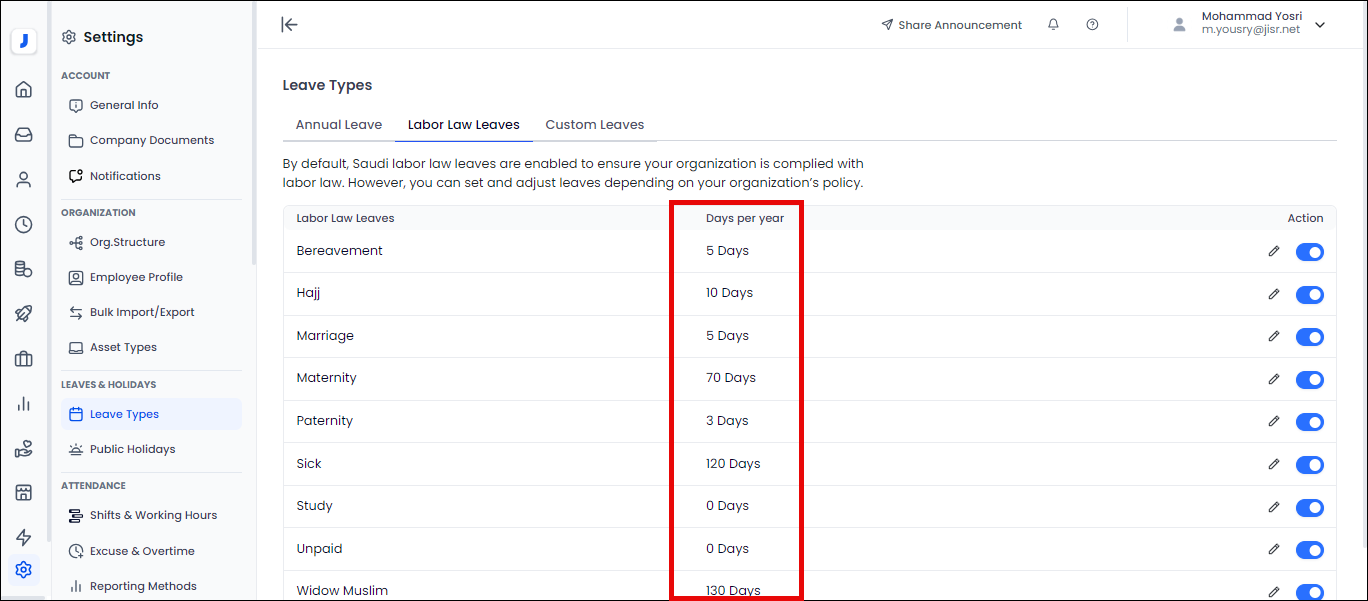Open the Custom Leaves tab
The image size is (1368, 601).
(594, 125)
